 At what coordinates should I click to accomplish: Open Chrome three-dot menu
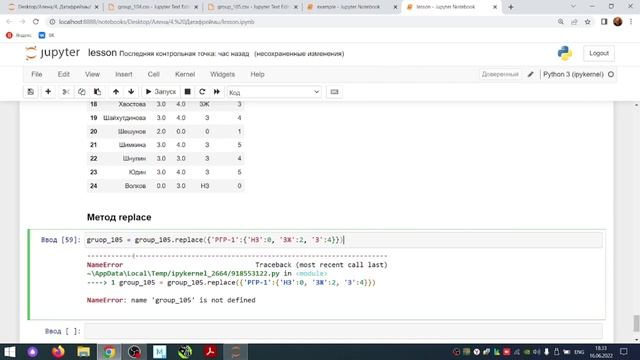631,22
